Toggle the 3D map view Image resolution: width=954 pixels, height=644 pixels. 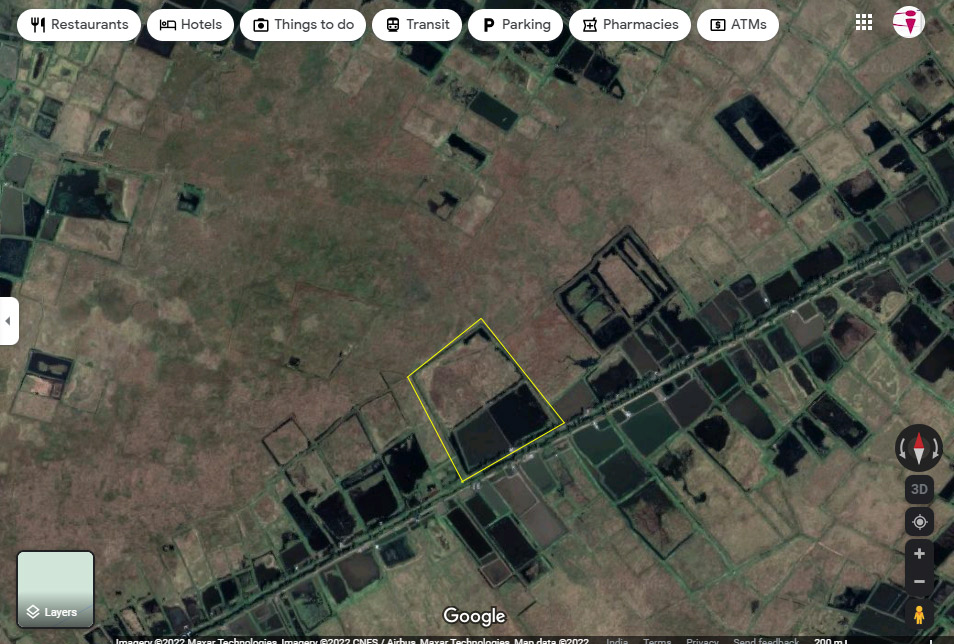pos(919,489)
